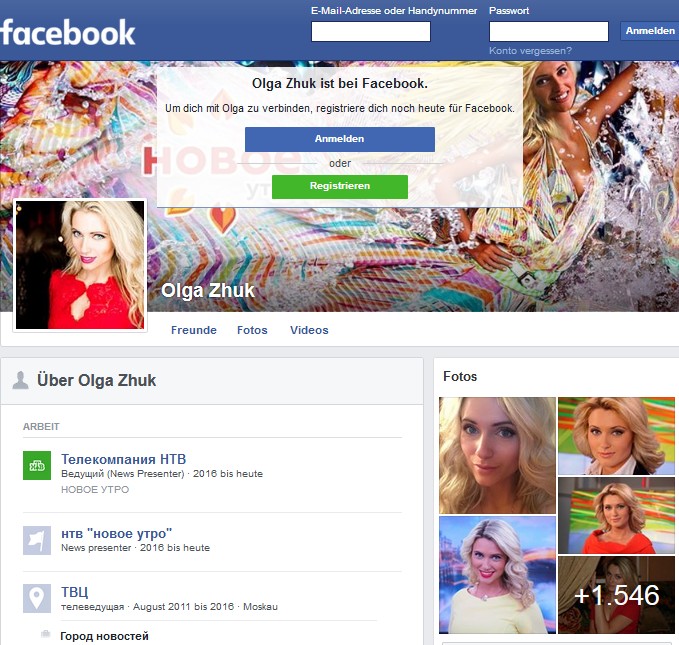
Task: Click the person silhouette icon in About header
Action: (x=20, y=380)
